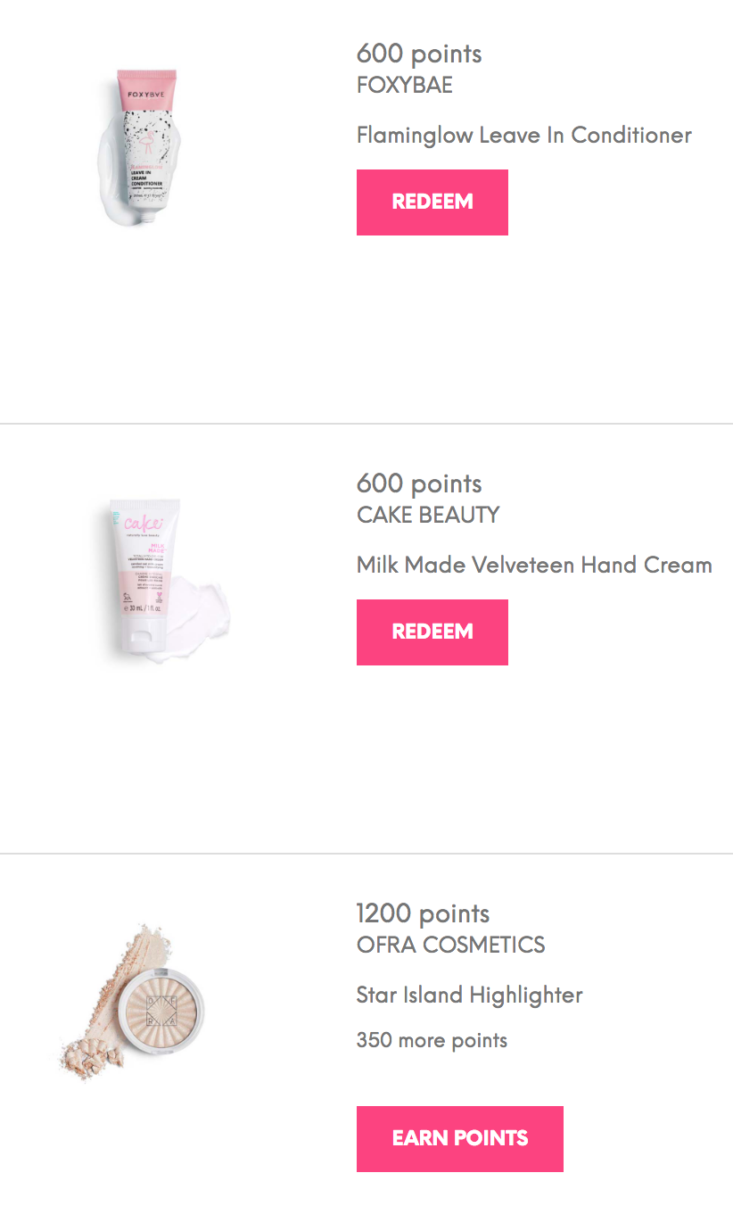This screenshot has height=1206, width=733.
Task: Select the CAKE BEAUTY brand name
Action: click(428, 515)
